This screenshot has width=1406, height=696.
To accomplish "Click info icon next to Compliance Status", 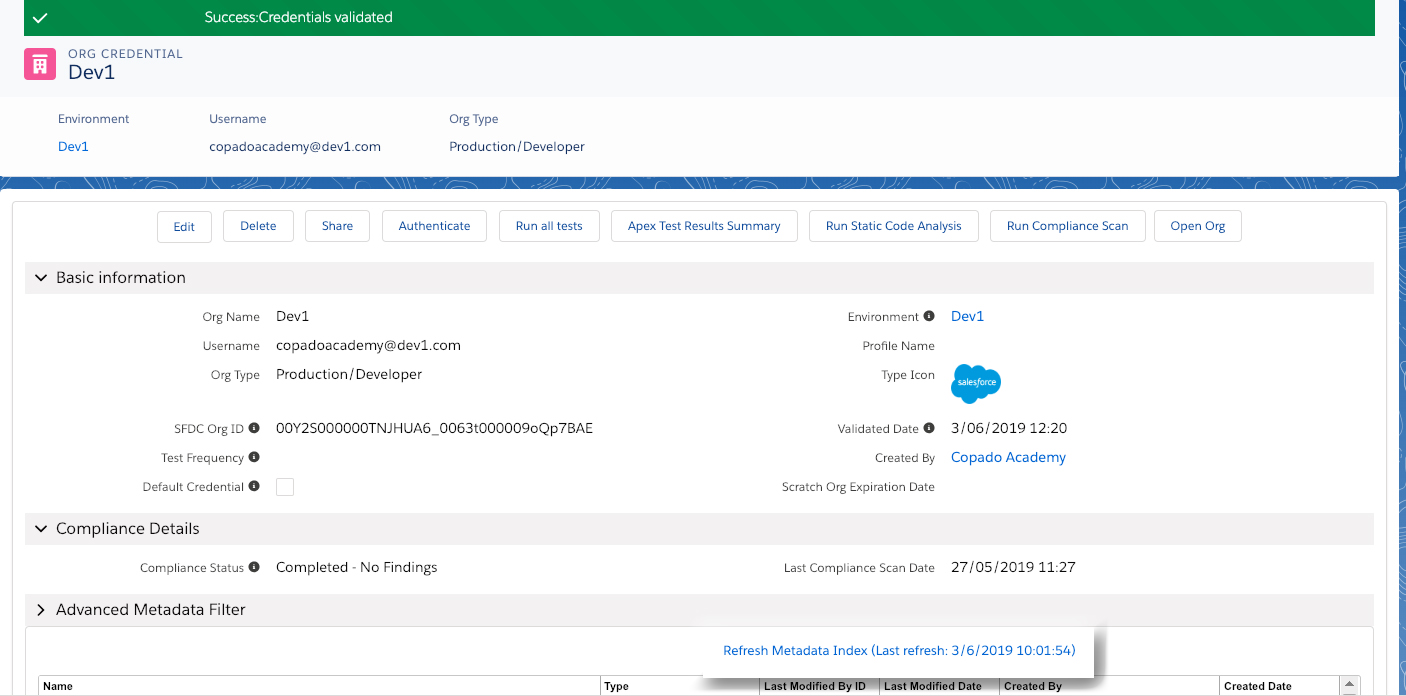I will pos(254,567).
